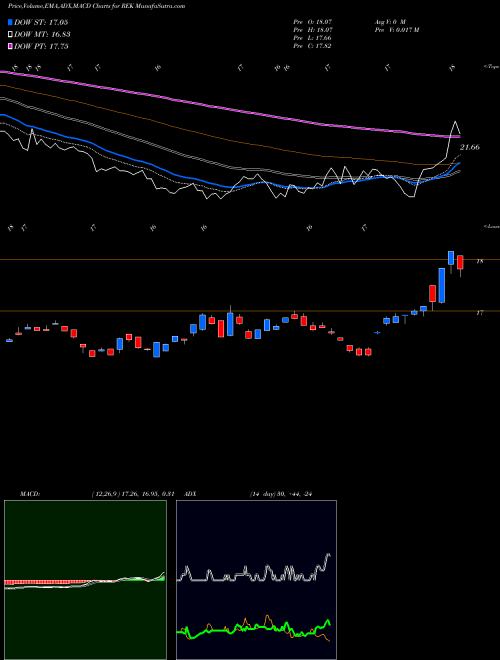Click the 'Pre H: 18.07' value

(x=314, y=30)
